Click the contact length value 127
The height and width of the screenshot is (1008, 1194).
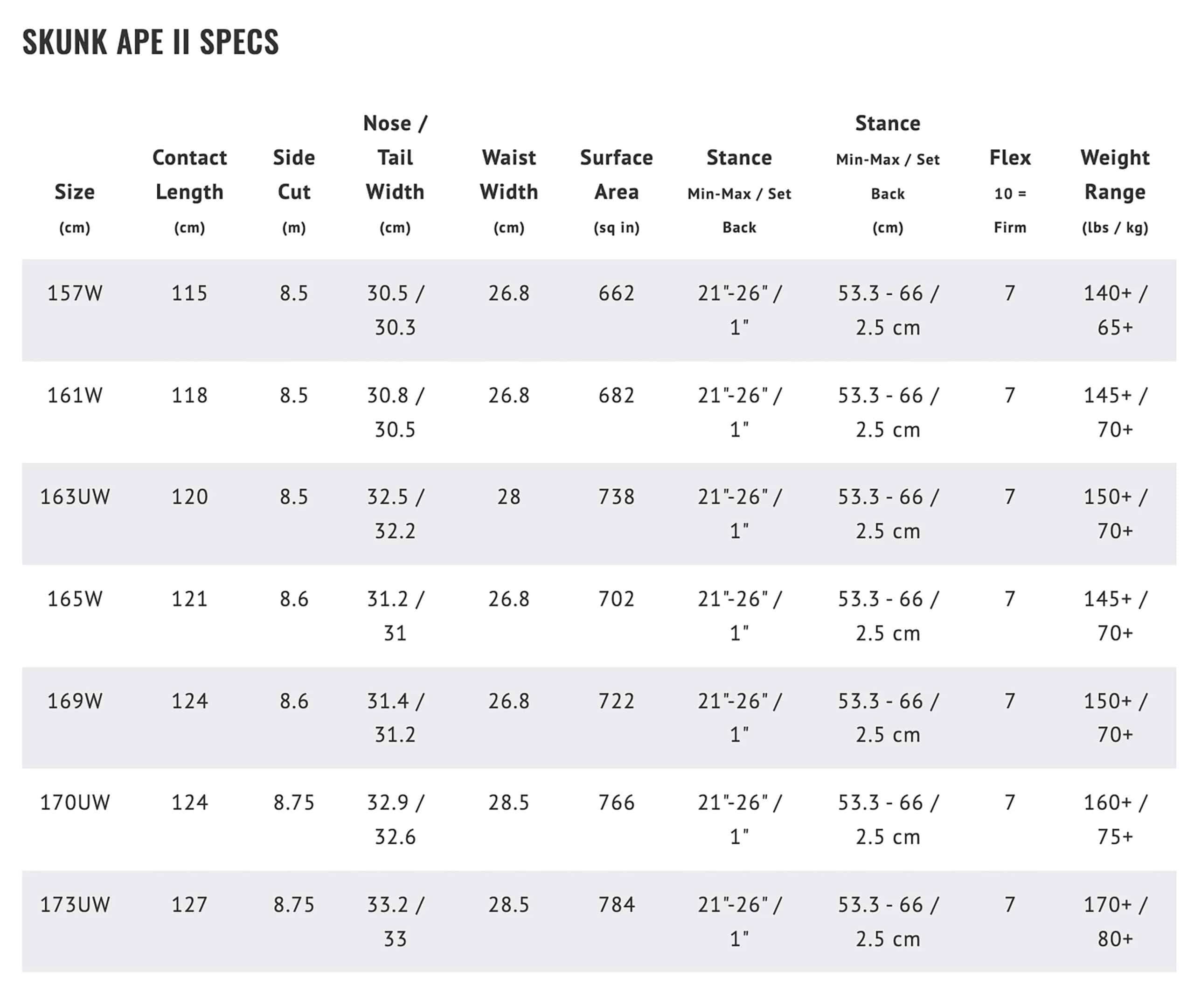(189, 904)
